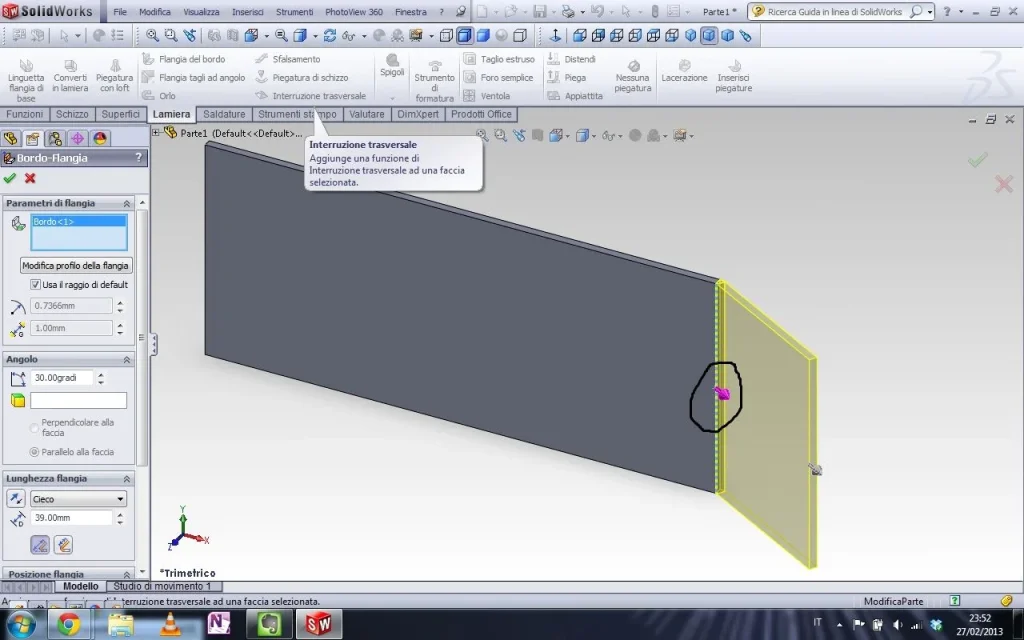Cancel Bordo-Flangia with red X
Viewport: 1024px width, 640px height.
coord(30,178)
